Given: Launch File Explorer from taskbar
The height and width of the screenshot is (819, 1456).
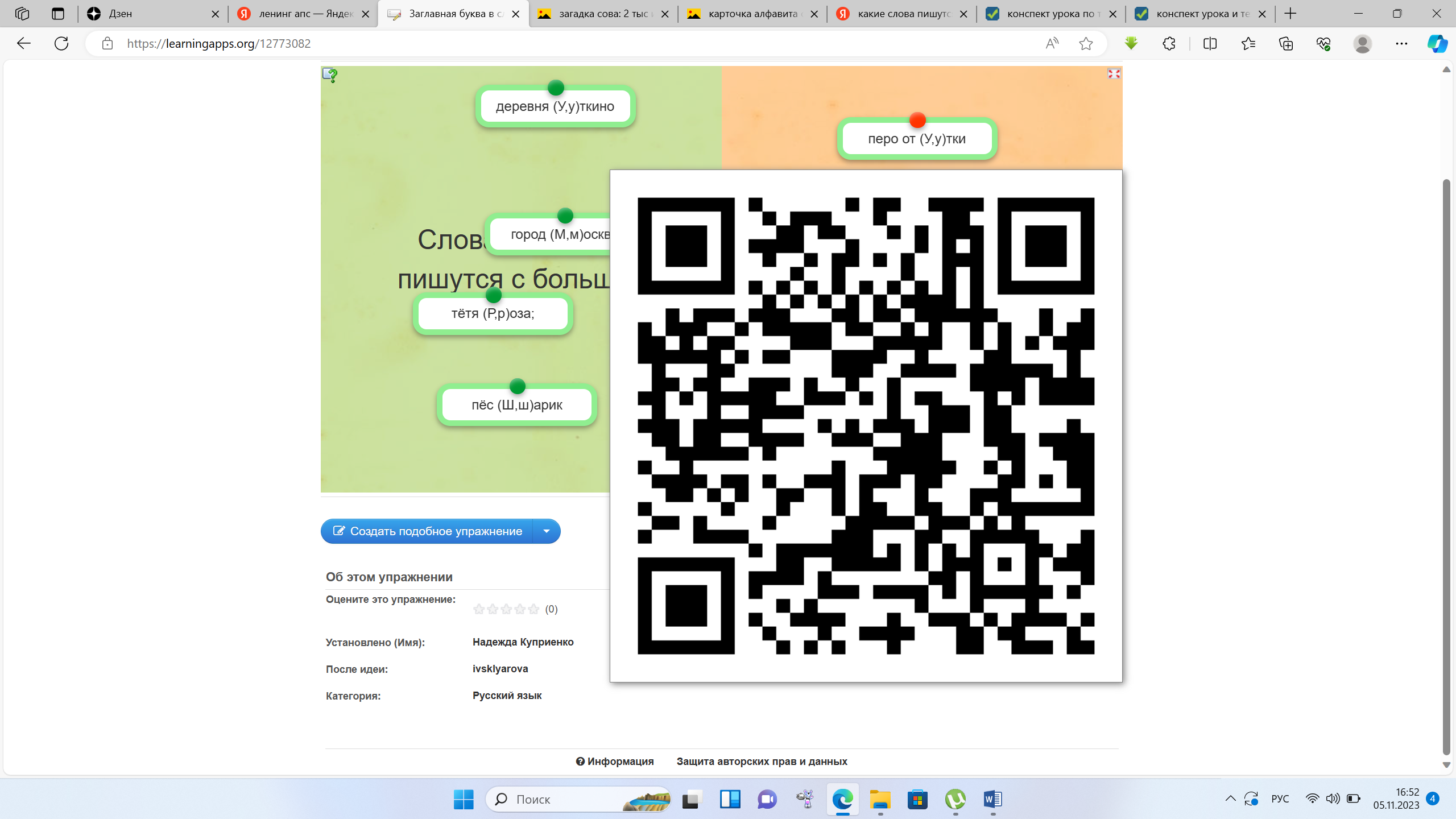Looking at the screenshot, I should pyautogui.click(x=880, y=799).
